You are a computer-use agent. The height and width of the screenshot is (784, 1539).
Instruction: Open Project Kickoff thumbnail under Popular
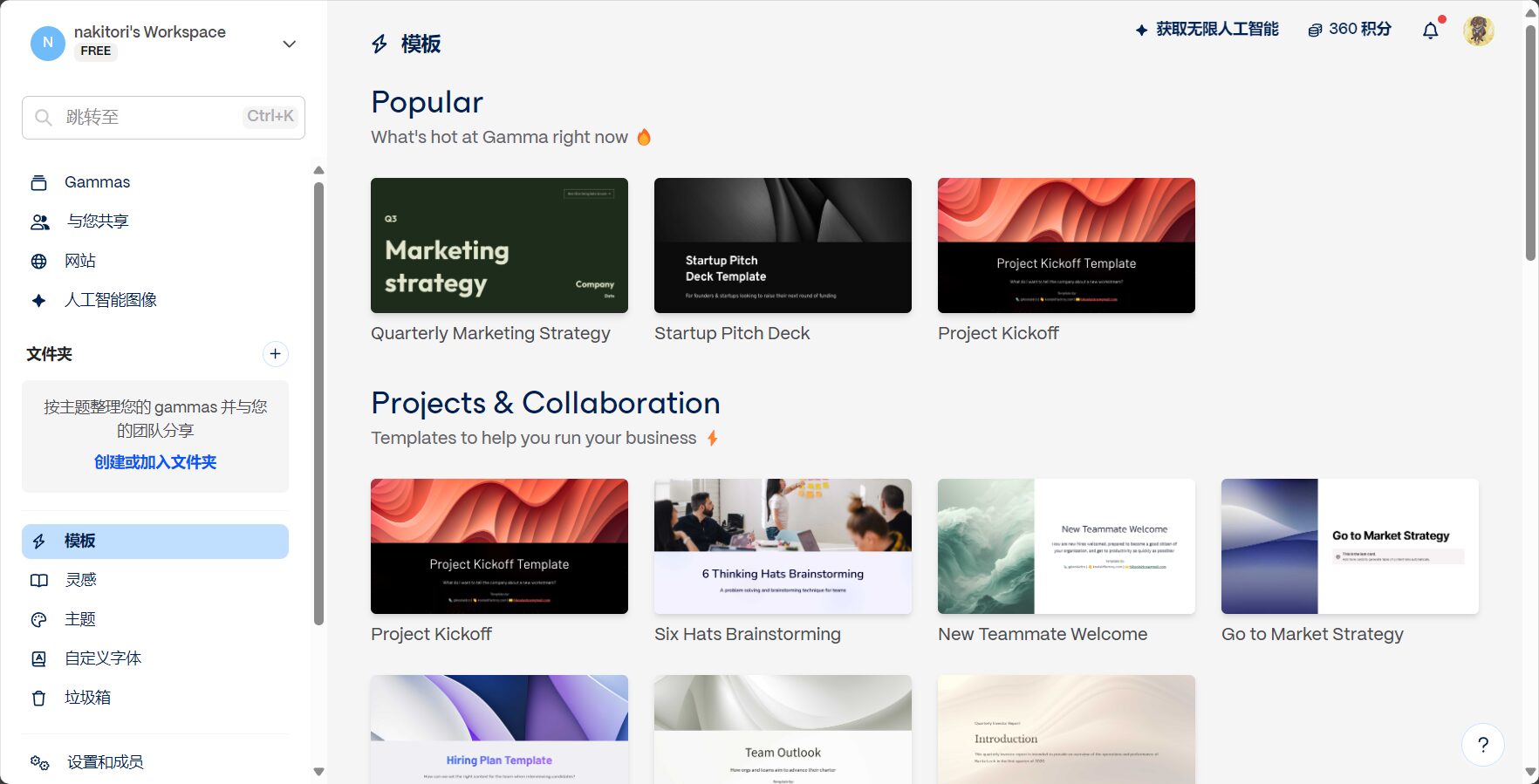point(1066,246)
